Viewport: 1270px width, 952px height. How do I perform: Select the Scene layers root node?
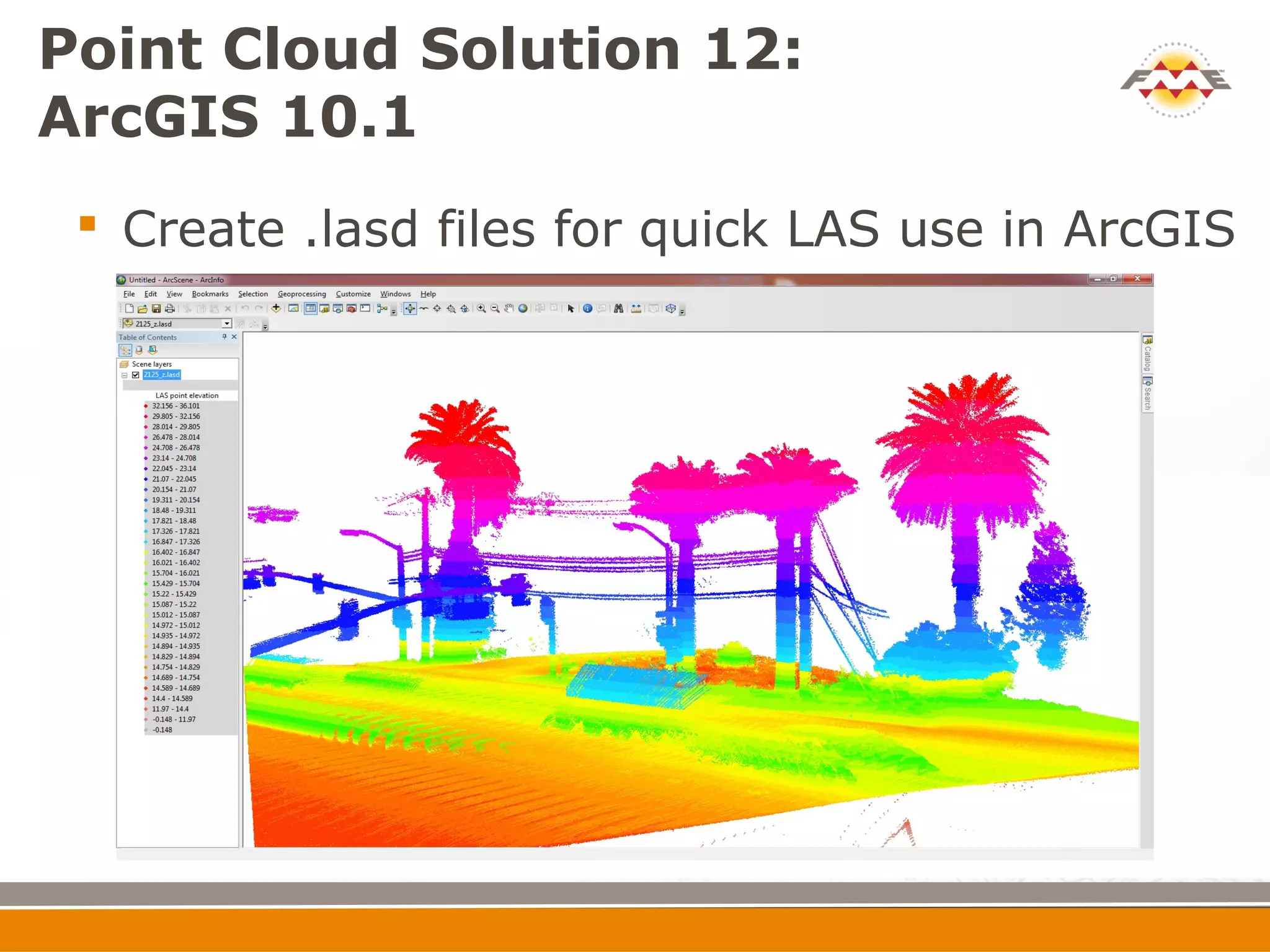(151, 364)
